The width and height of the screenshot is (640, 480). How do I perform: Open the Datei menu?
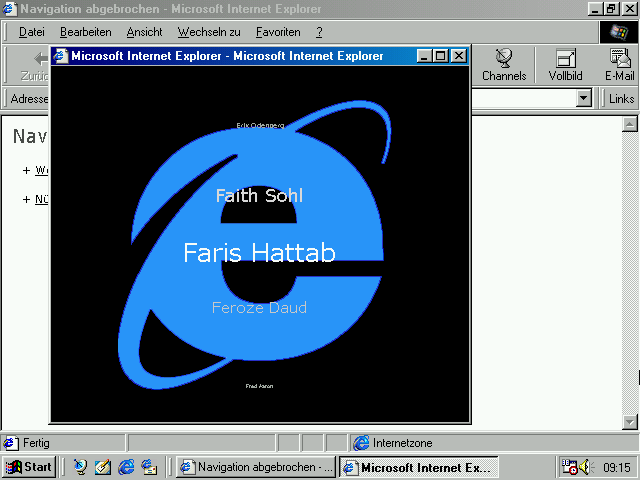[x=31, y=32]
